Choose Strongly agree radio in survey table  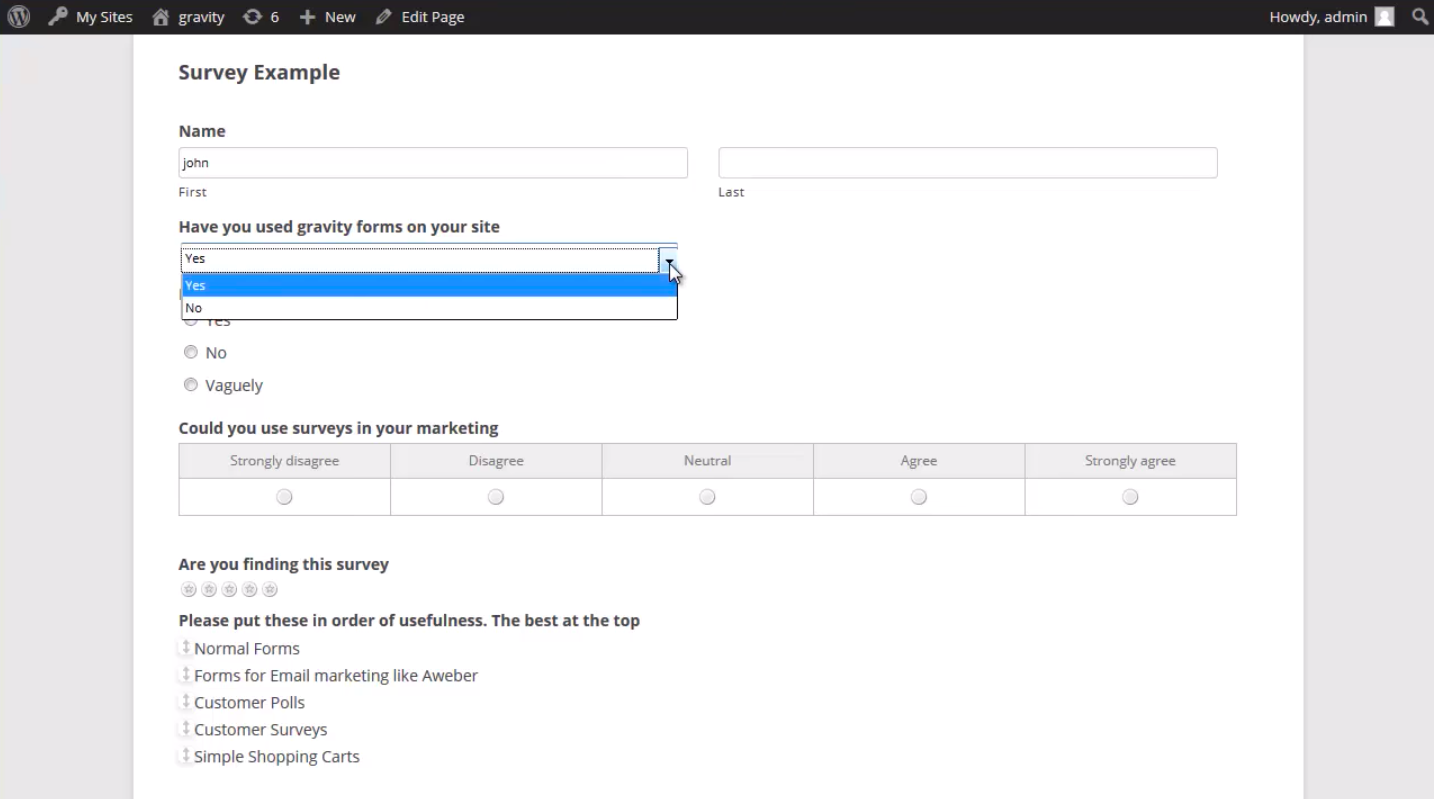tap(1130, 497)
